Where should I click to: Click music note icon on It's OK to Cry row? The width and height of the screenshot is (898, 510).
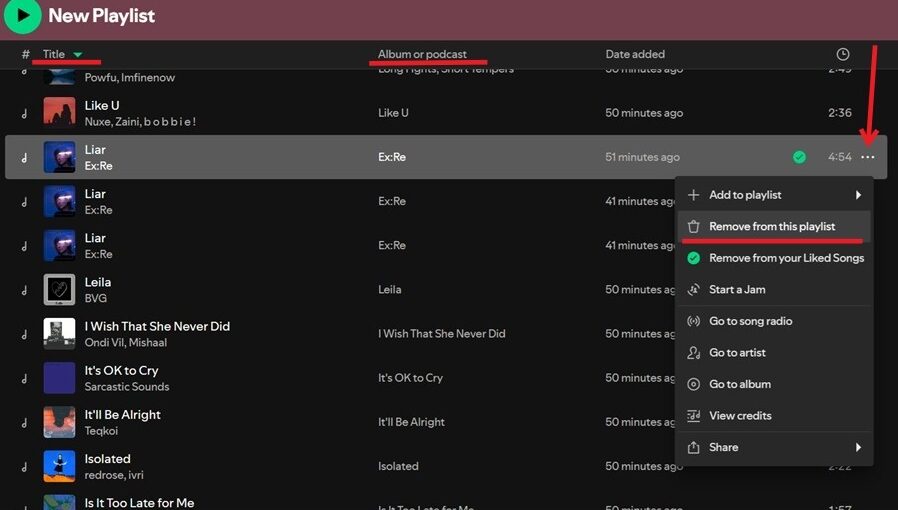(25, 378)
